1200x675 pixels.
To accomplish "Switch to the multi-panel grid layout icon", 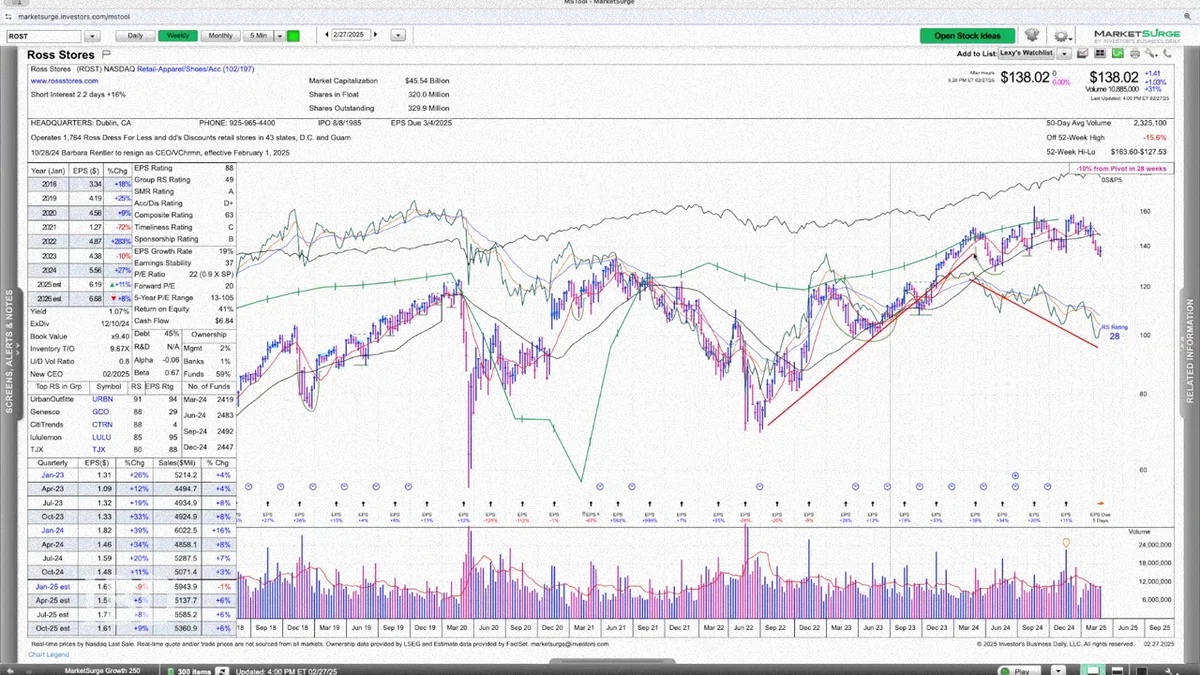I will (1100, 53).
